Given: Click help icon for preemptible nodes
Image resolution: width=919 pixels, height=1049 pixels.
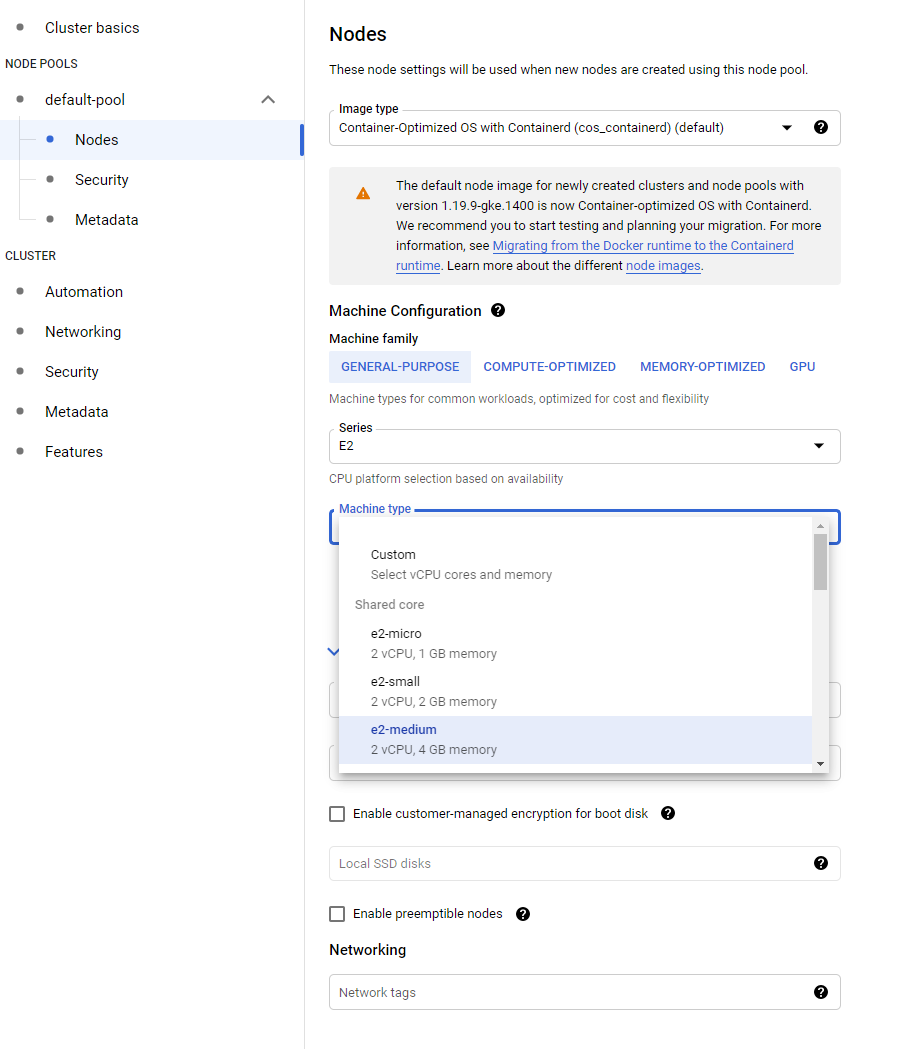Looking at the screenshot, I should (x=522, y=913).
